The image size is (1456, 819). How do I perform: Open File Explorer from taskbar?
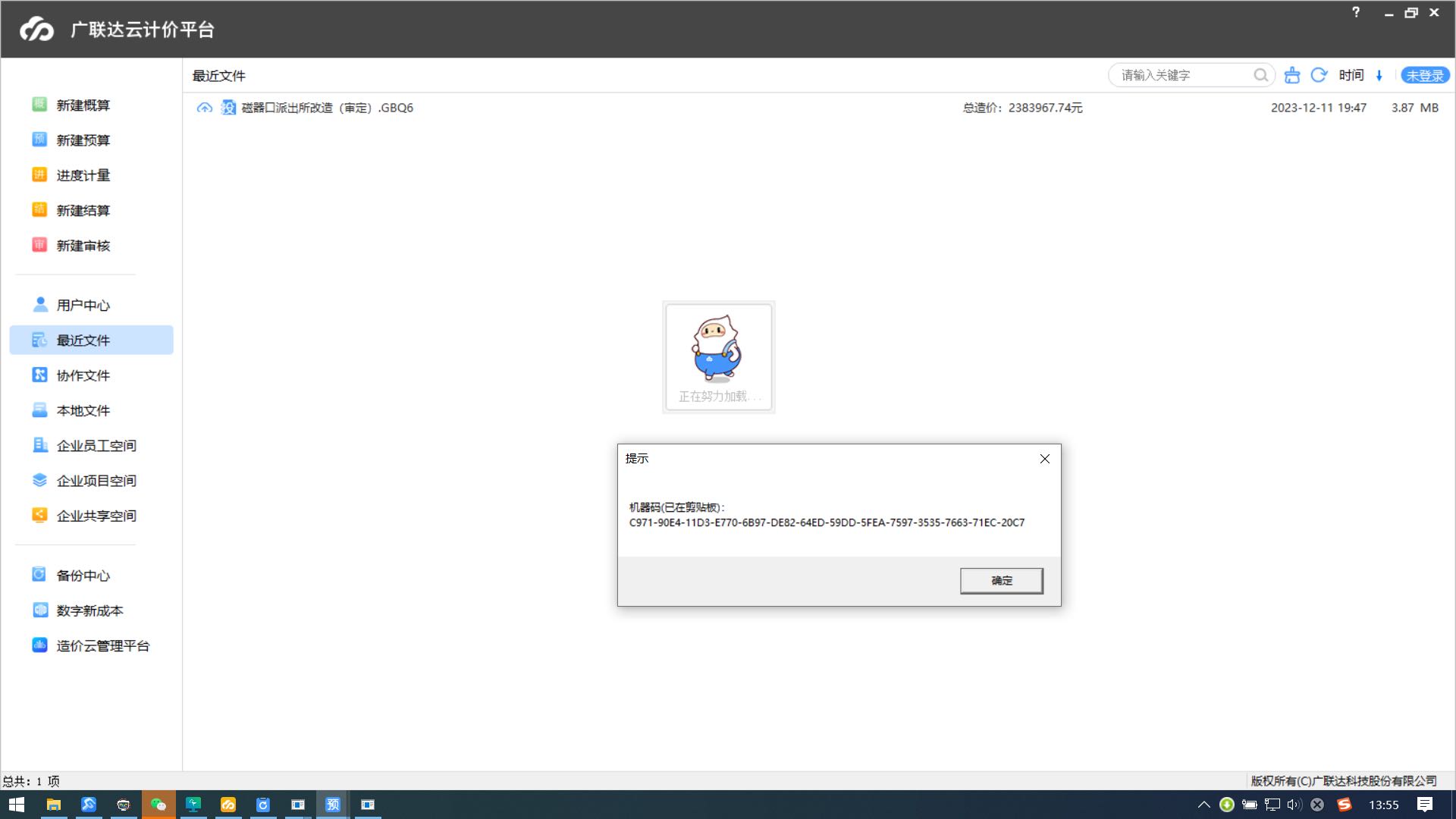53,805
